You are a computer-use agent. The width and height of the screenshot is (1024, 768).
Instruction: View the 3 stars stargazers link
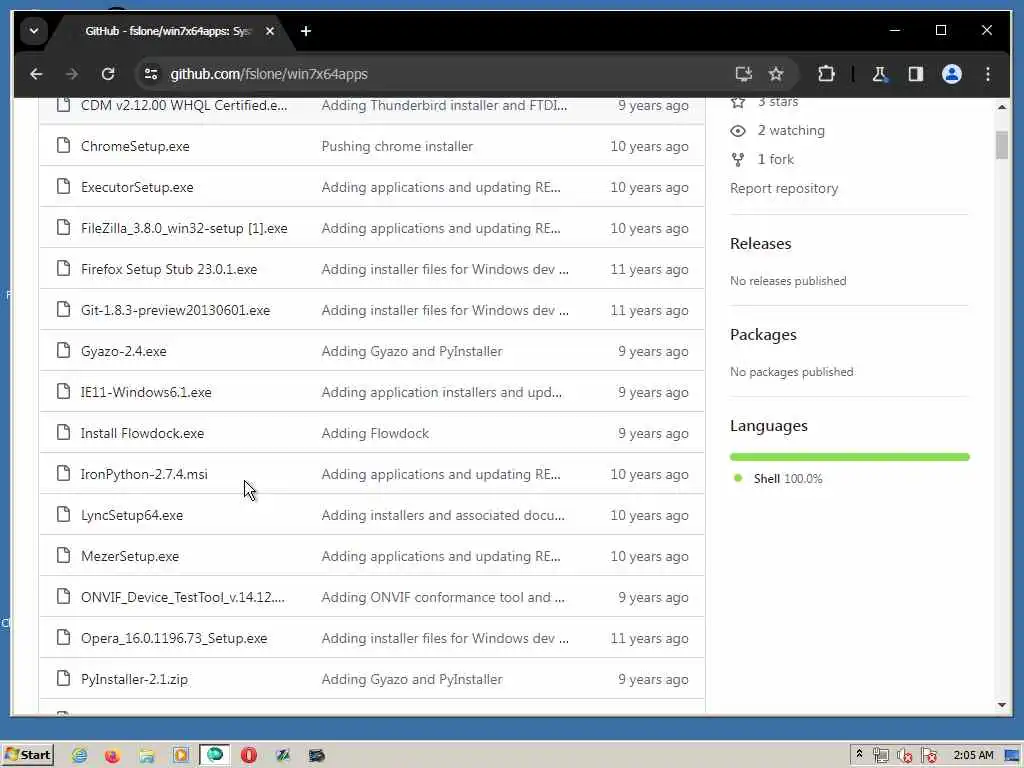tap(765, 103)
